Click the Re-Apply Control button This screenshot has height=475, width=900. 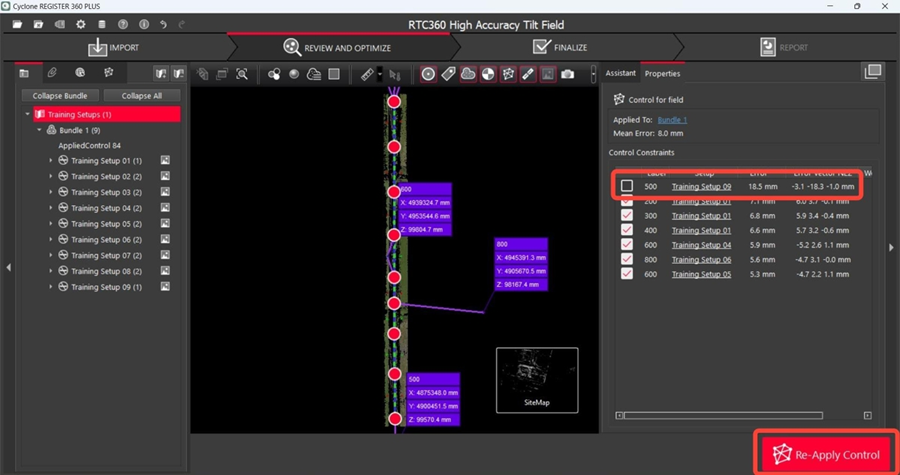(826, 455)
